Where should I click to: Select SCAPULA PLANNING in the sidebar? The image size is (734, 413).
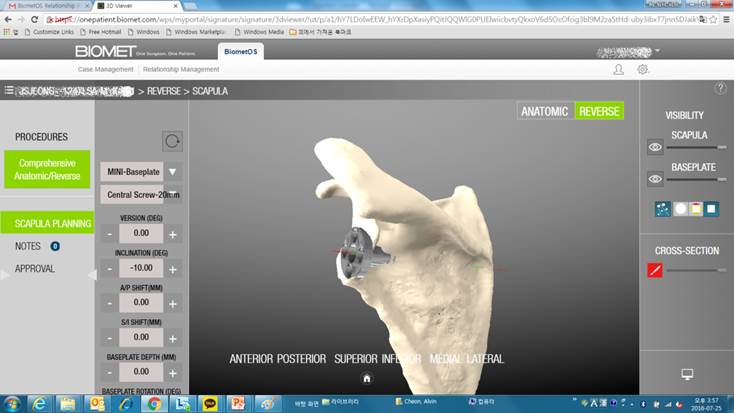(47, 223)
